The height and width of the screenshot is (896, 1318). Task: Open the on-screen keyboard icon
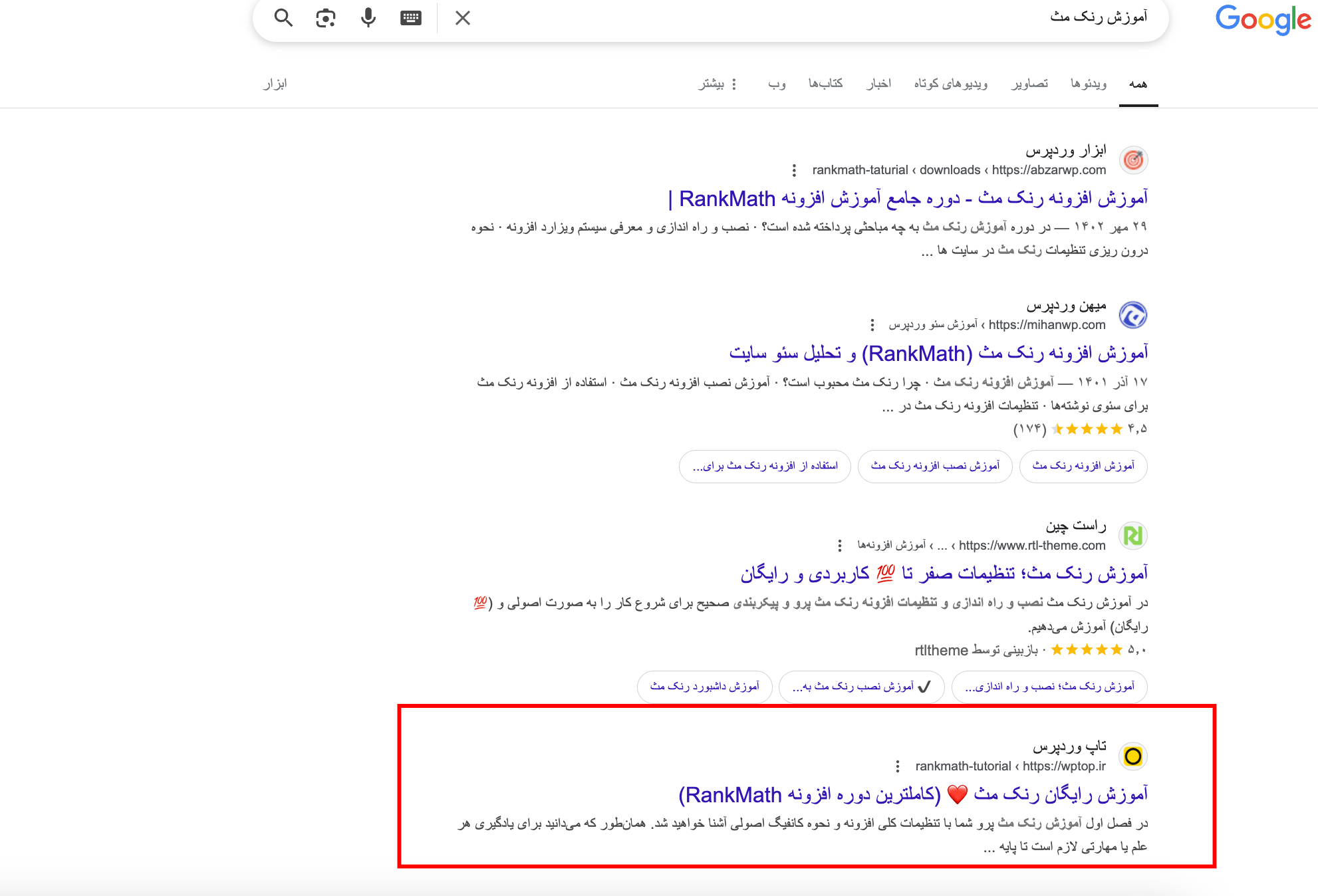411,18
